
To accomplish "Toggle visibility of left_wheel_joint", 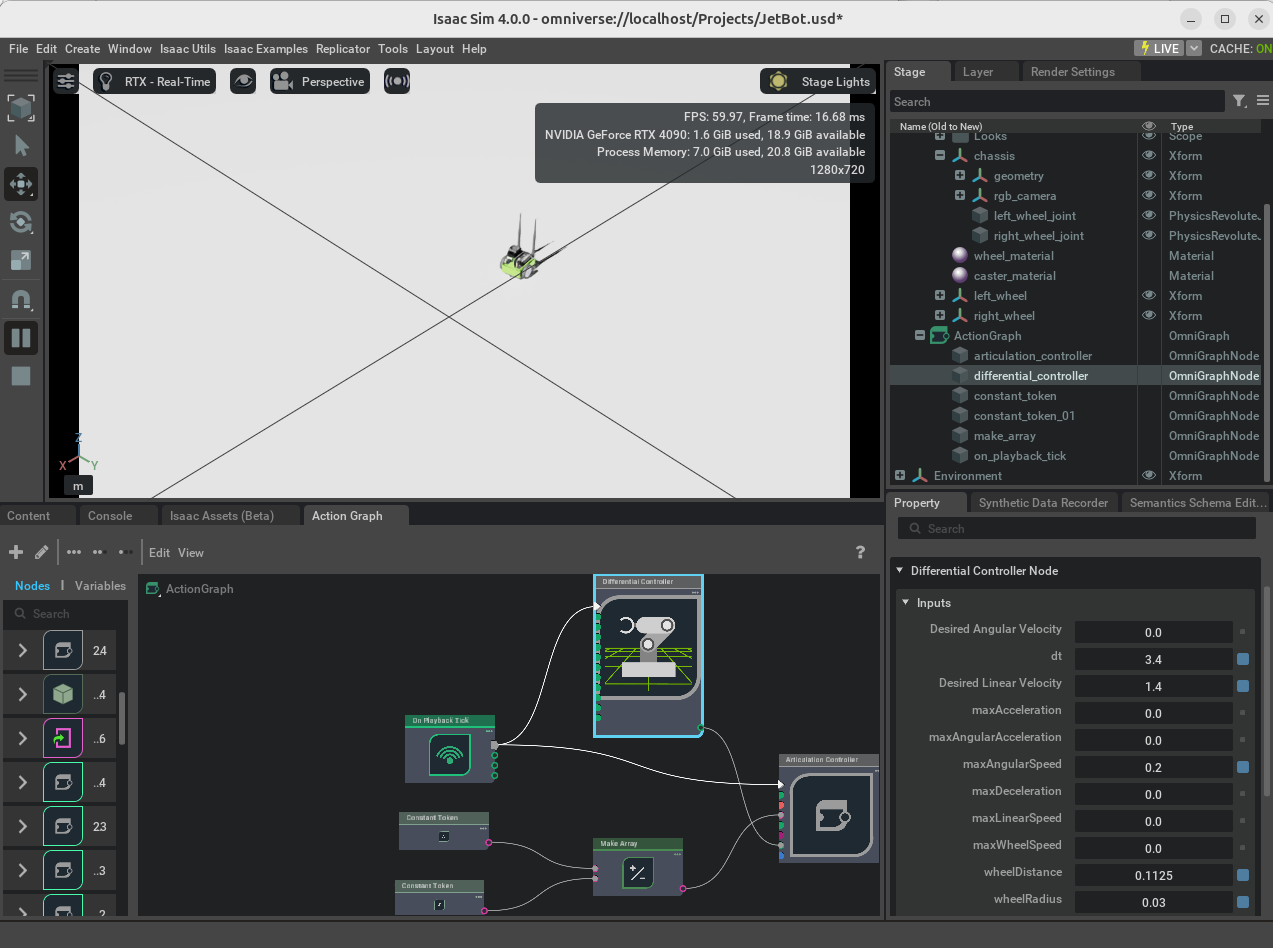I will (x=1149, y=216).
